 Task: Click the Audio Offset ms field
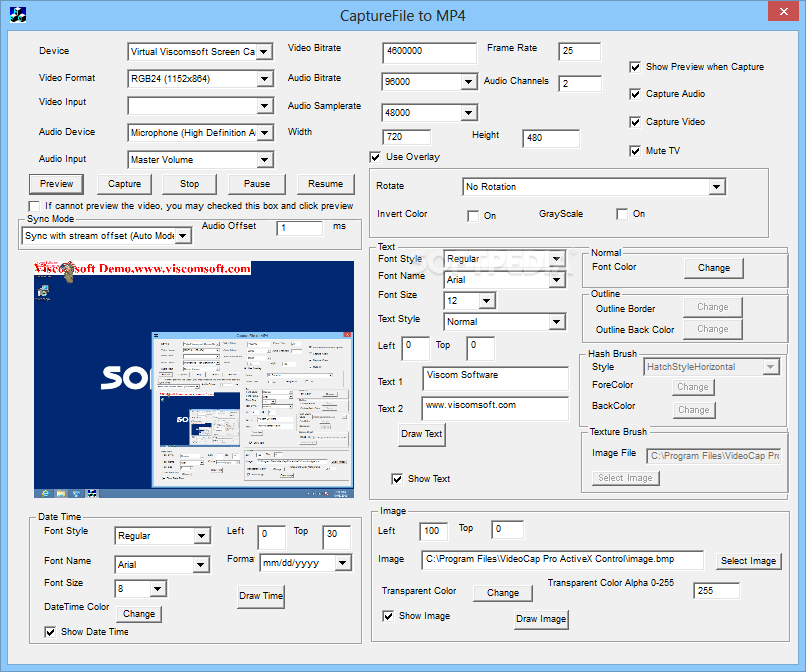(300, 228)
